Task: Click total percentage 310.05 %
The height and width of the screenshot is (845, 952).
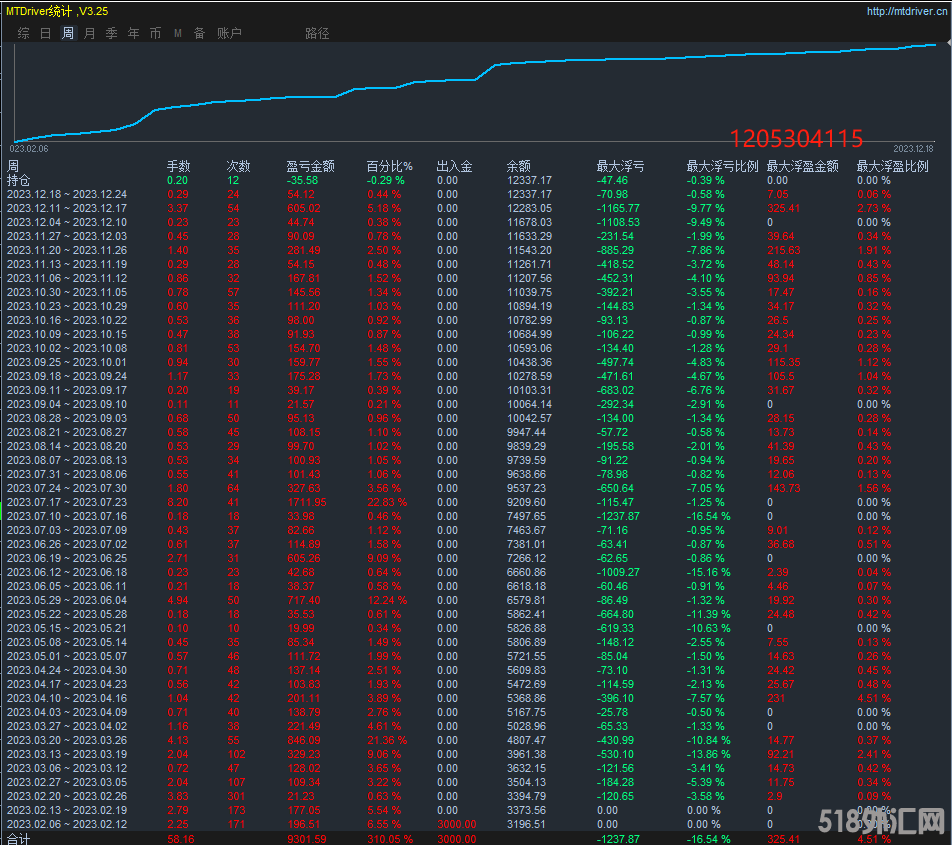Action: click(x=390, y=839)
